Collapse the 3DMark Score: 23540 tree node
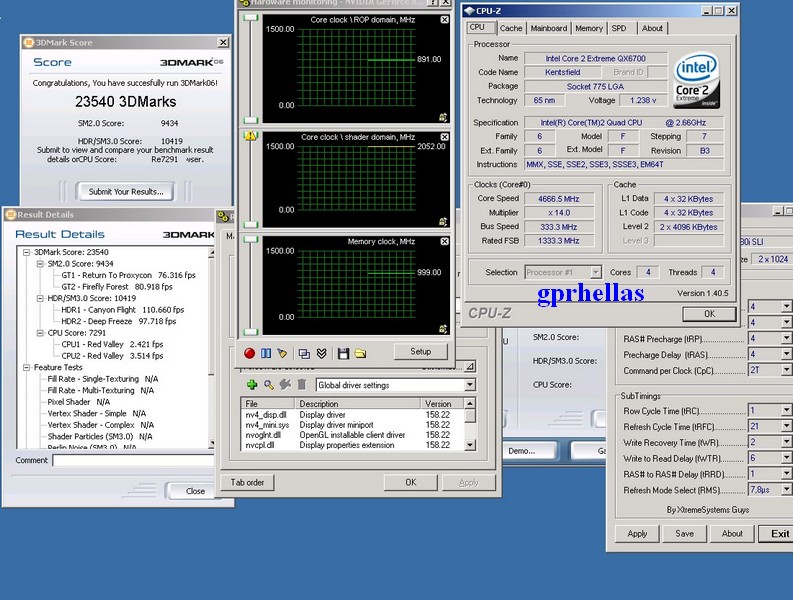The image size is (793, 600). pos(26,252)
